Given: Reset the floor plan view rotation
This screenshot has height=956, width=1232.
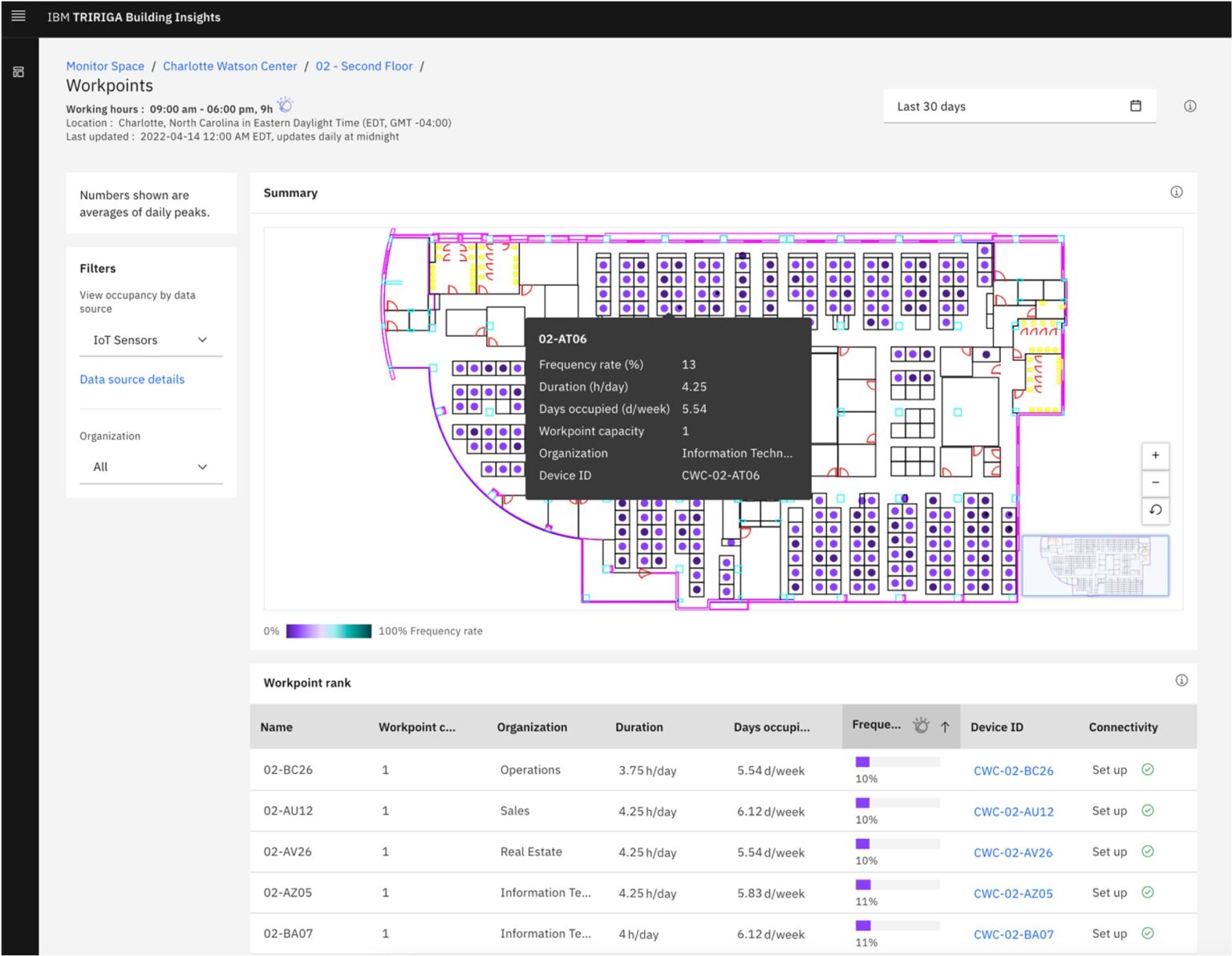Looking at the screenshot, I should point(1155,511).
